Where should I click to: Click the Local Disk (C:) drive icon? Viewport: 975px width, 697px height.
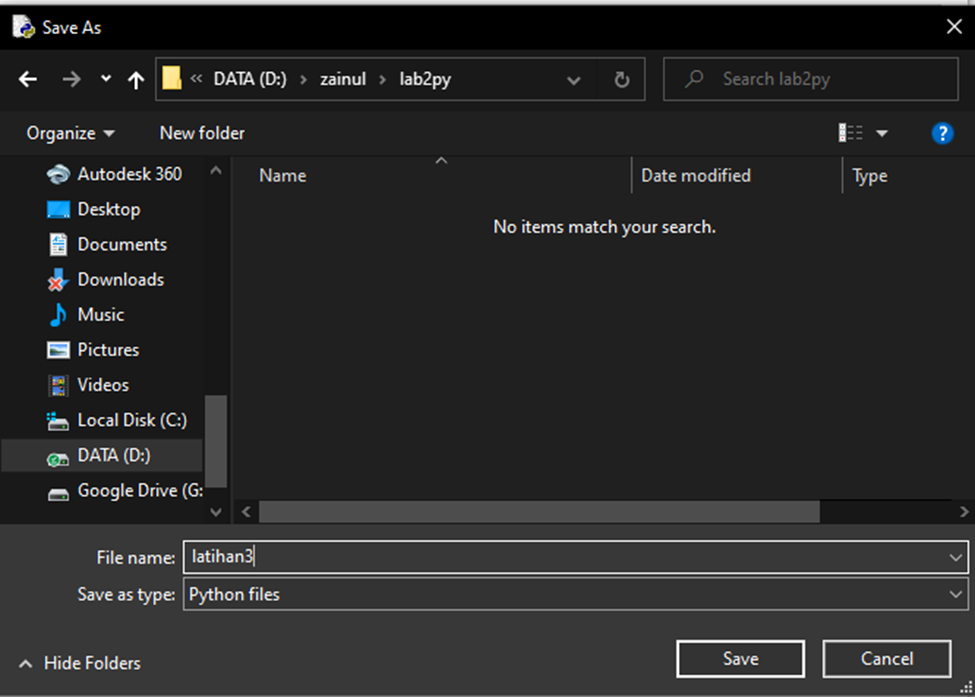pyautogui.click(x=58, y=421)
